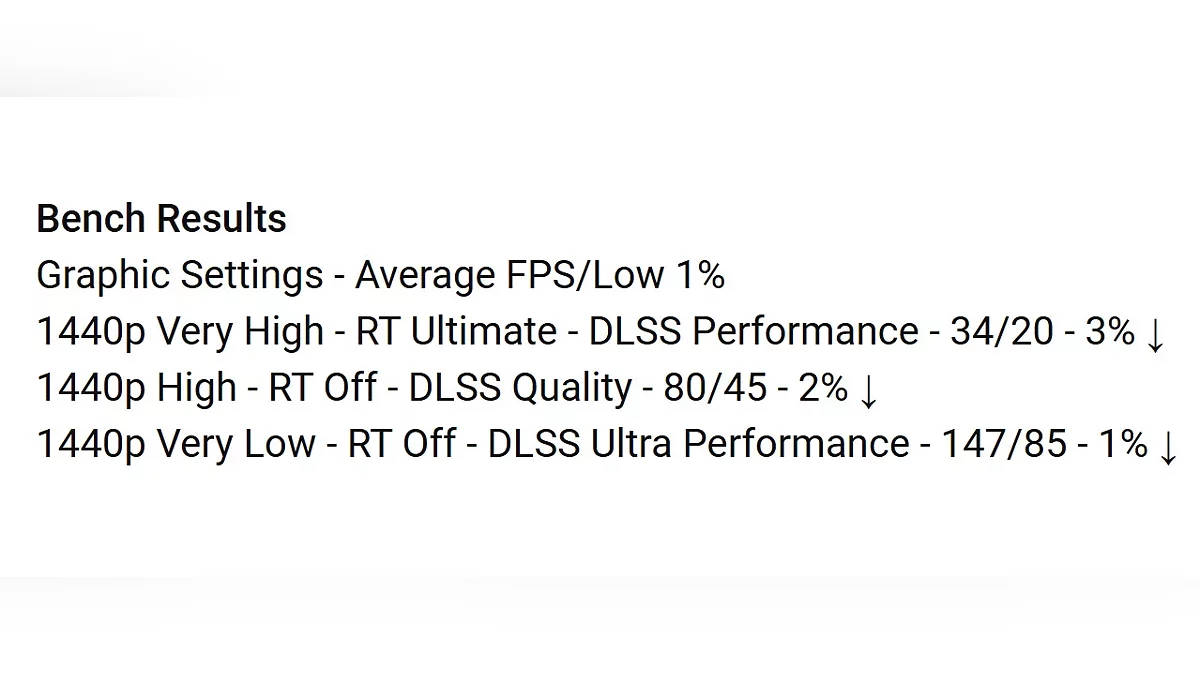Click the 1440p Very High text
Viewport: 1200px width, 675px height.
point(180,332)
